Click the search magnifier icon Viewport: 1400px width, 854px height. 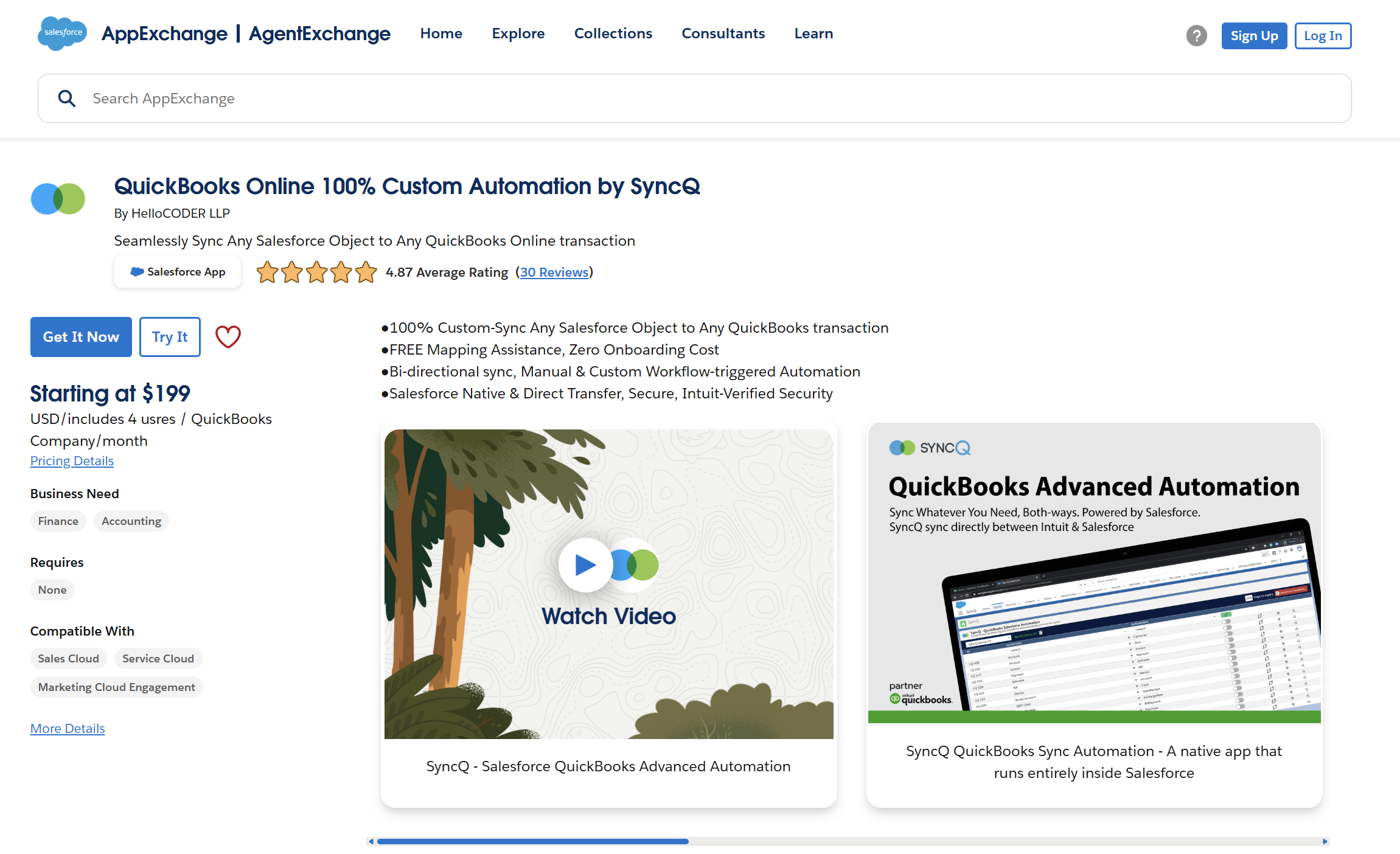[x=66, y=99]
